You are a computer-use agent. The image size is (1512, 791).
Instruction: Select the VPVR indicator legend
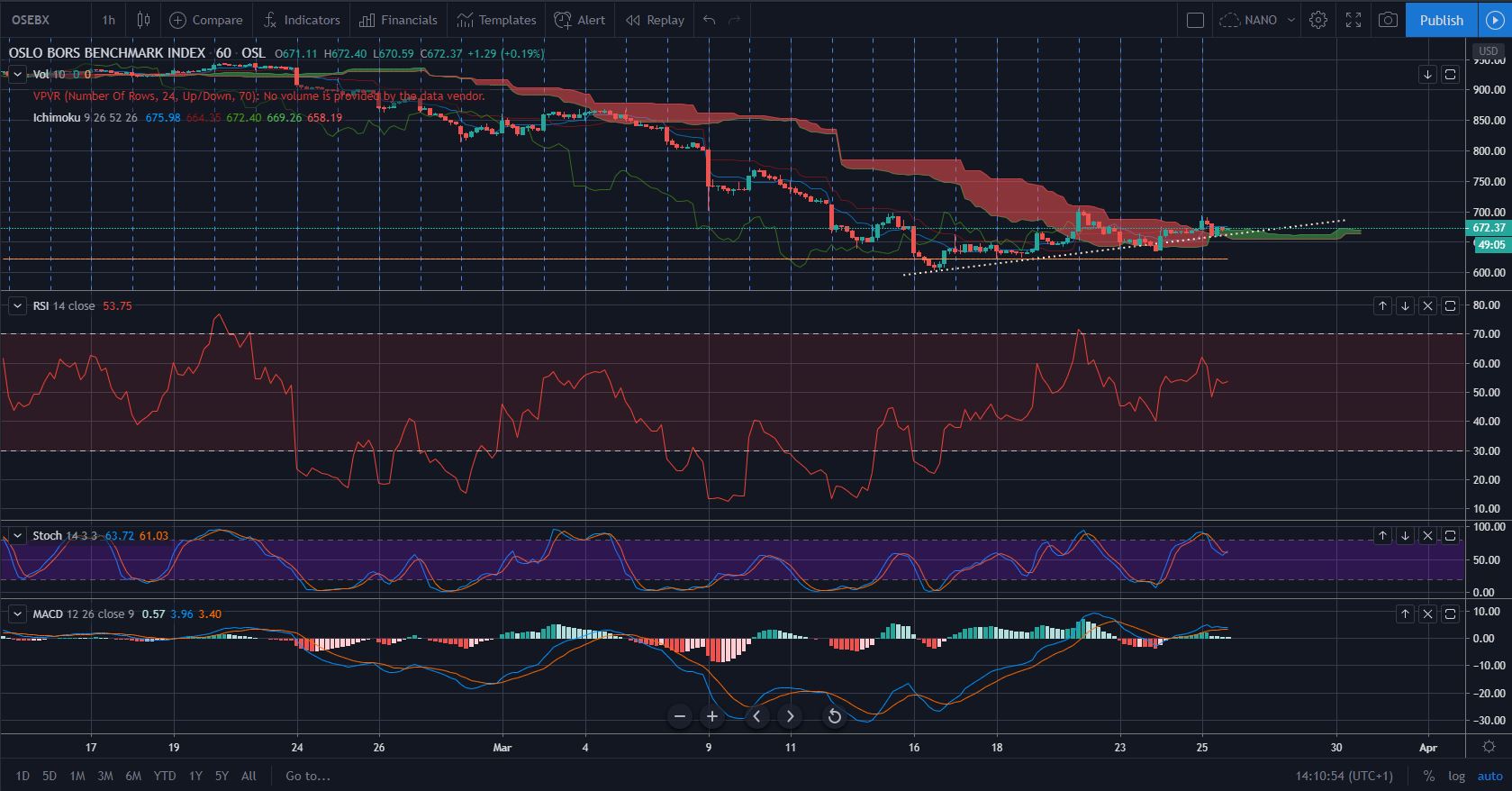click(x=258, y=96)
